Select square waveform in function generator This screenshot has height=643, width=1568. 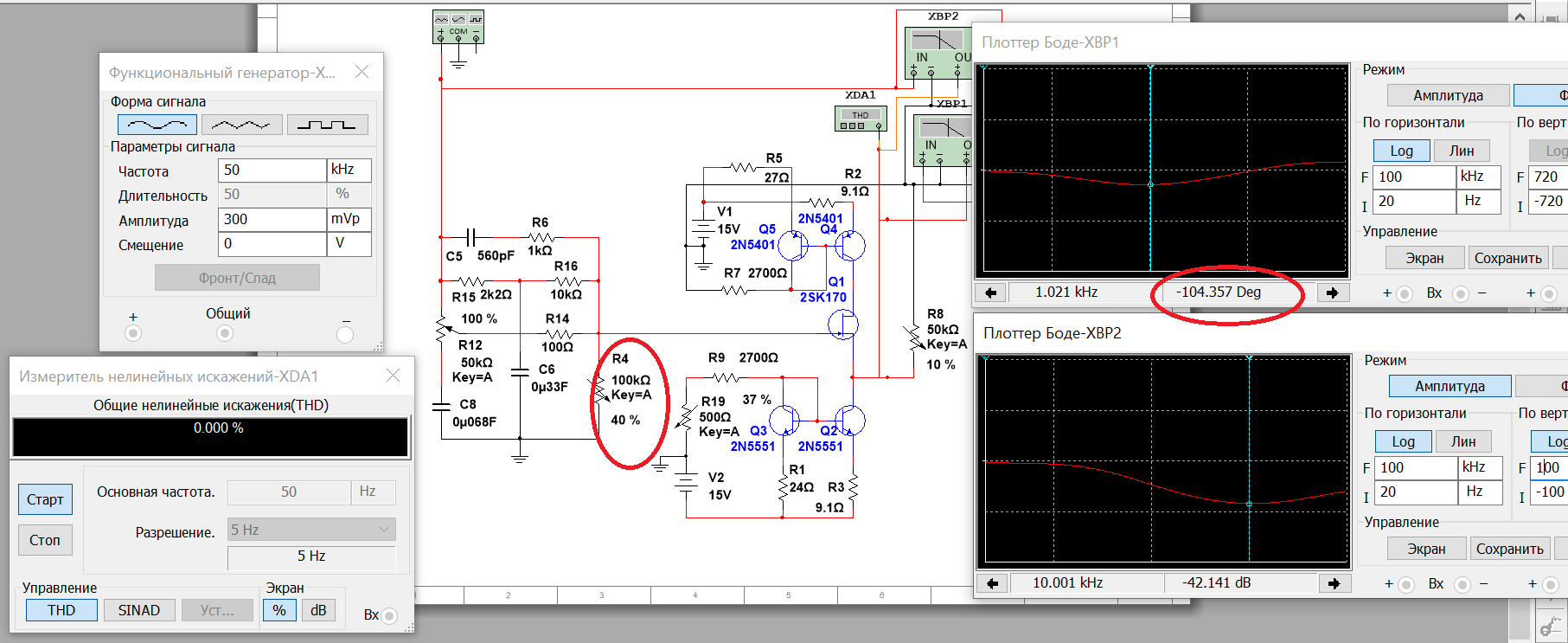[x=327, y=125]
